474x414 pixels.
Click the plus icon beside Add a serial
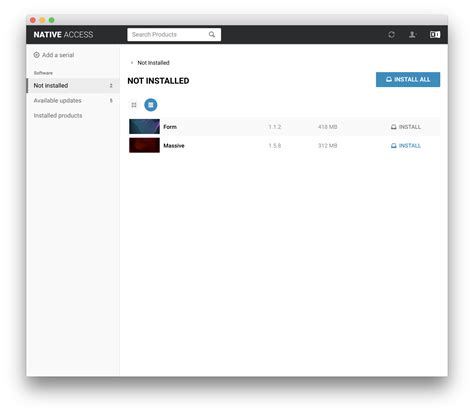[x=36, y=55]
